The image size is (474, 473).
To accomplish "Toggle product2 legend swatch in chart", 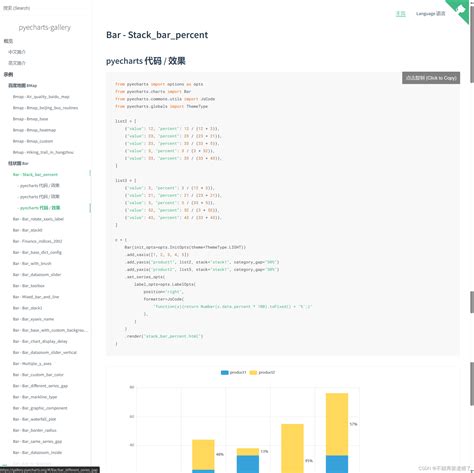I will click(x=253, y=372).
